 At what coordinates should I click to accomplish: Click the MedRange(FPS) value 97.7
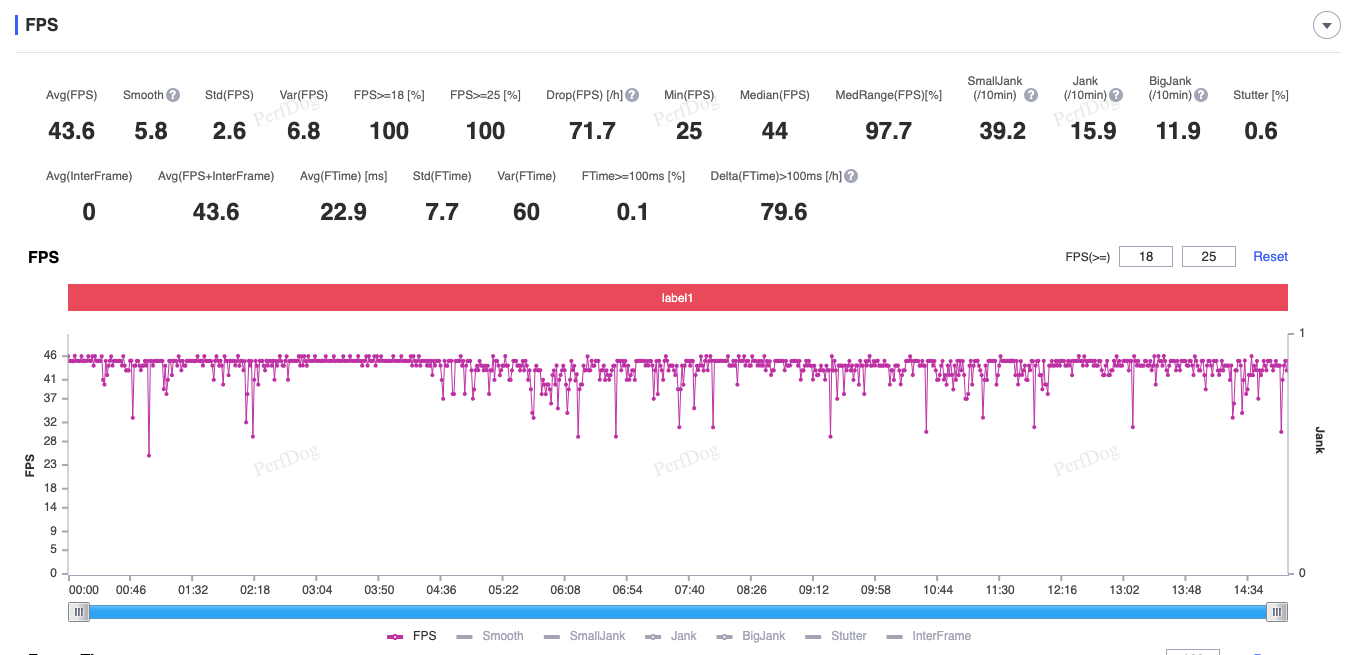(888, 131)
